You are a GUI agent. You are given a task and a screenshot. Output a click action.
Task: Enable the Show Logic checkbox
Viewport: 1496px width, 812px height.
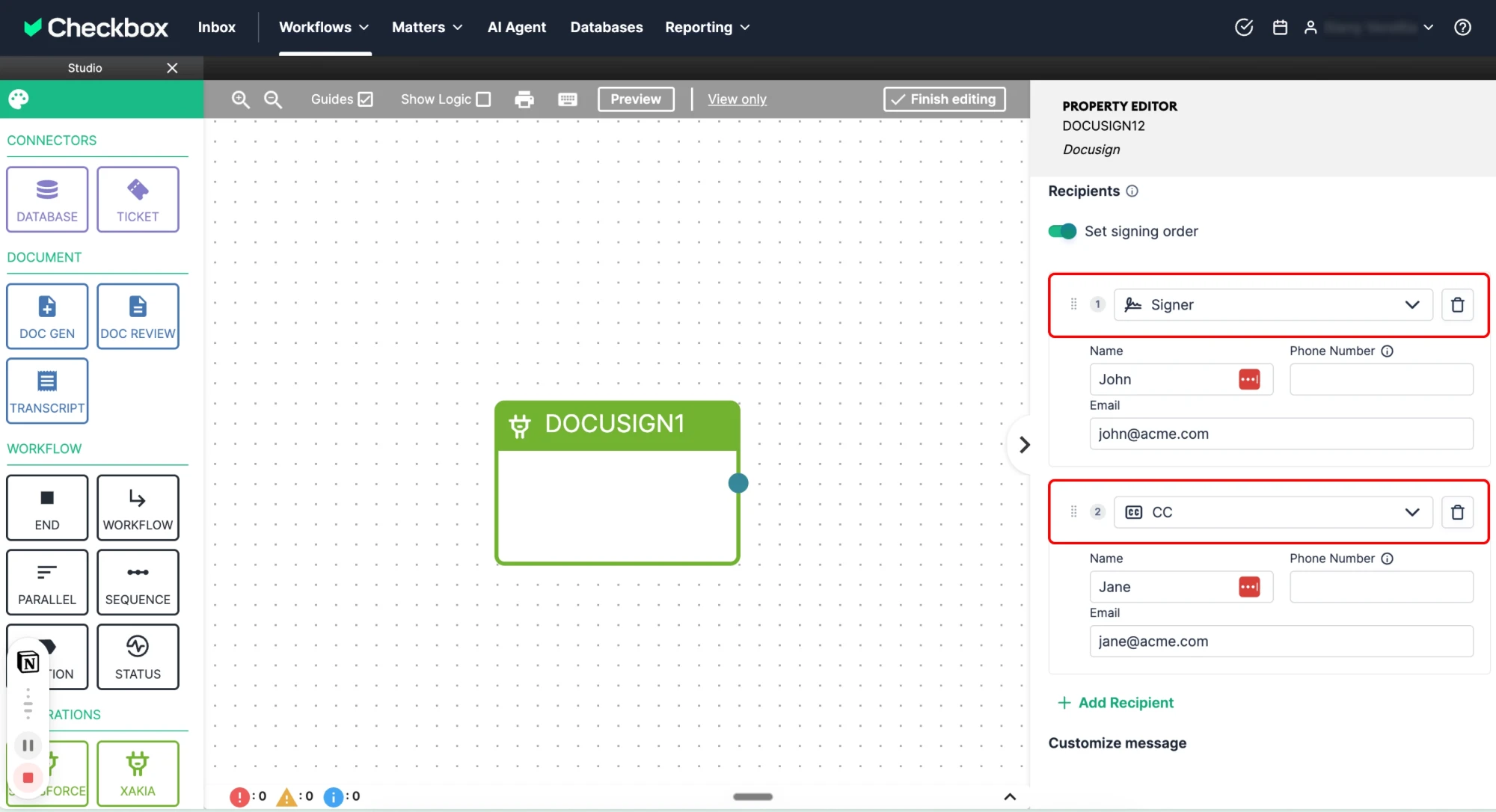[x=484, y=99]
